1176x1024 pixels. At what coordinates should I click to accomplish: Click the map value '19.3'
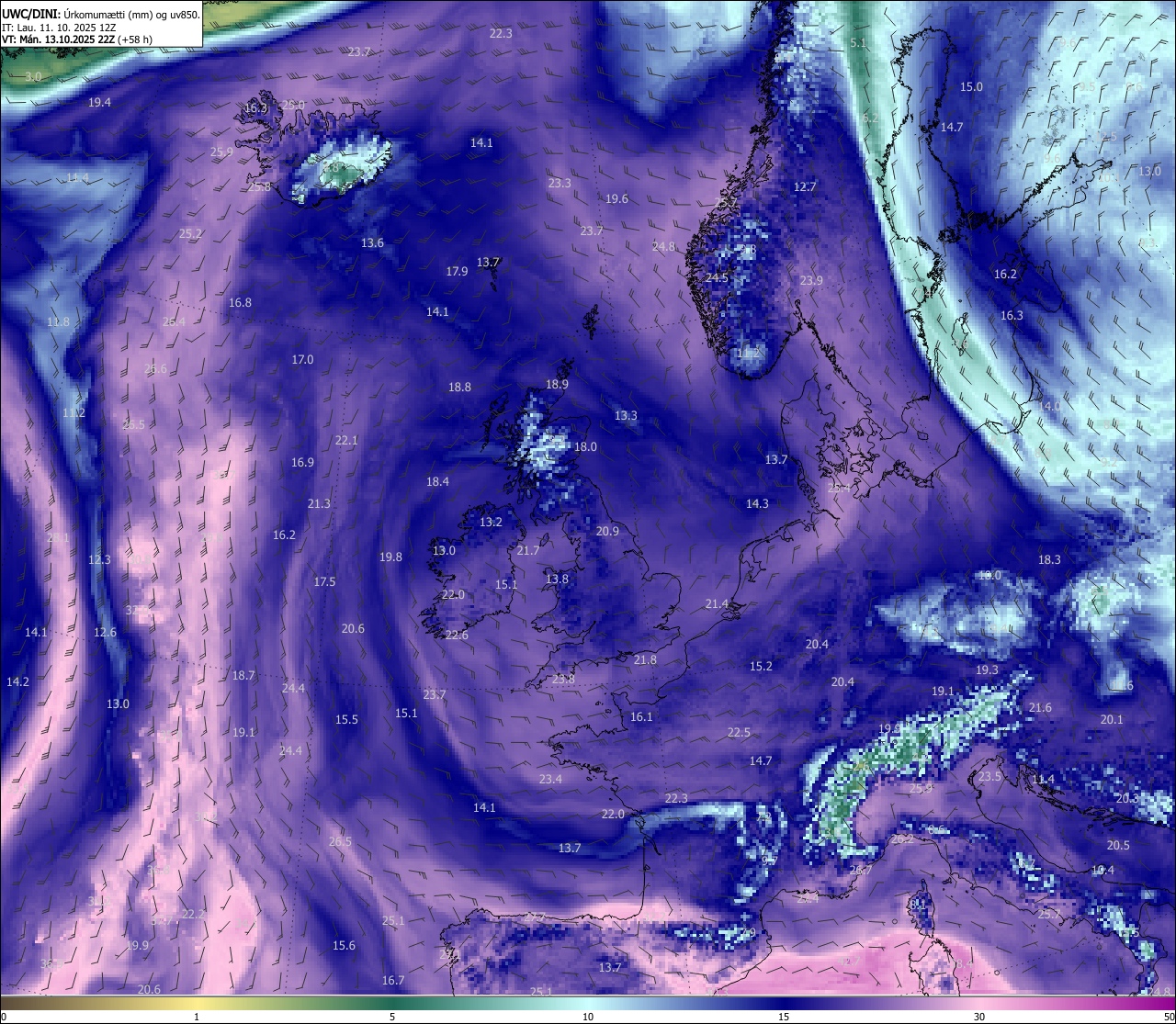tap(987, 670)
